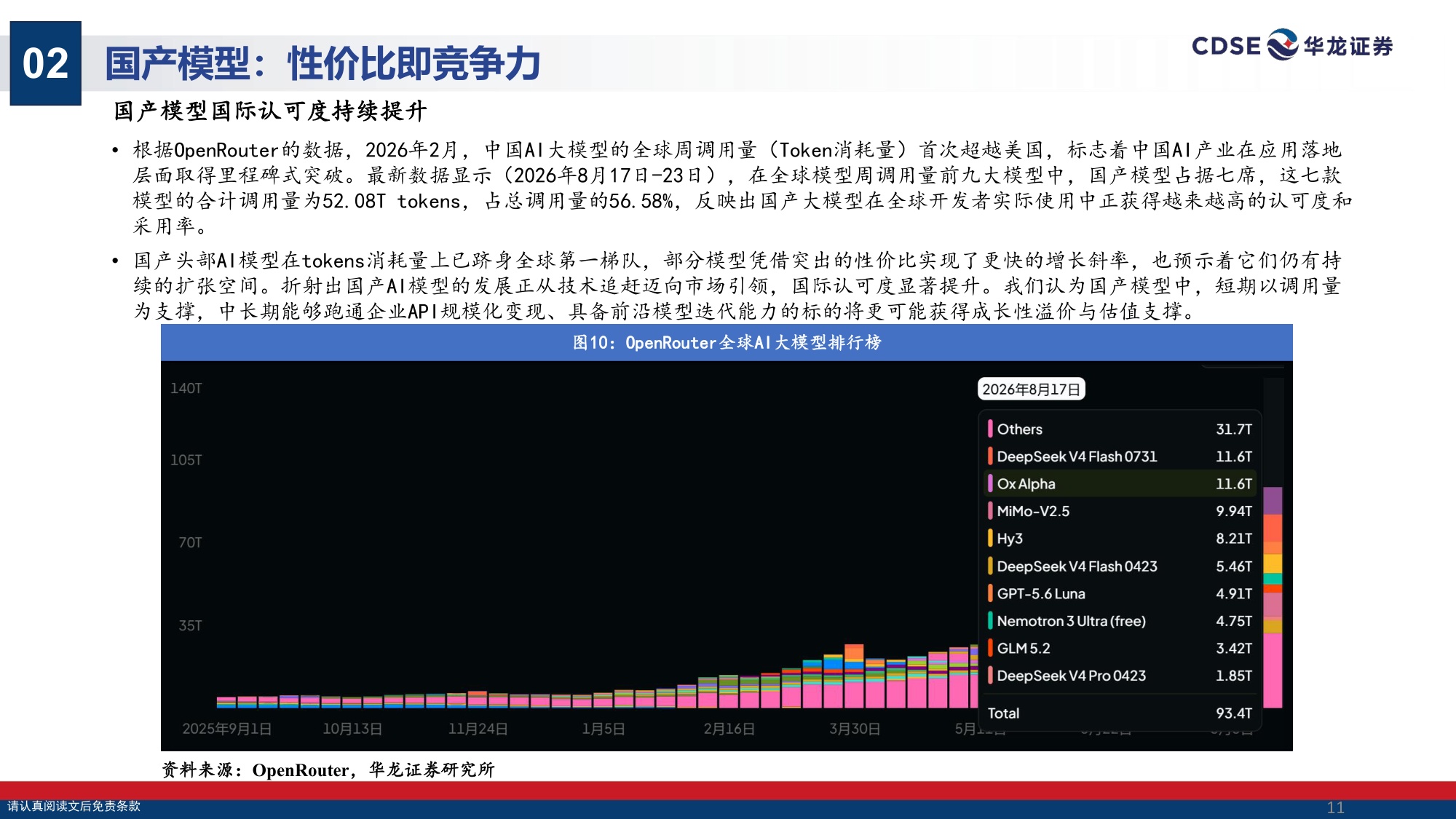Click the 2月16日 x-axis label
Viewport: 1456px width, 819px height.
click(729, 729)
